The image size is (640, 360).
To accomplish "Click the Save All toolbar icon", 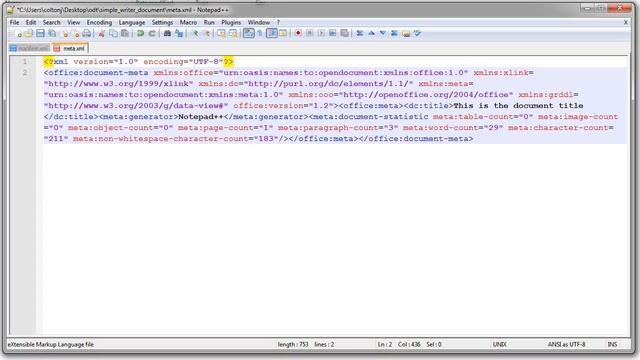I will tap(52, 34).
